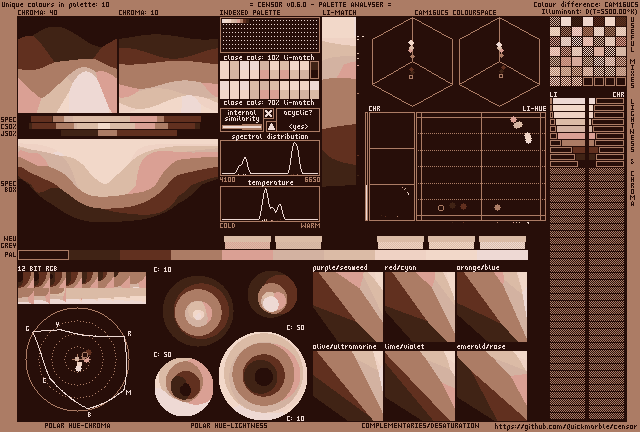Click the '12 BIT RGB' label
The image size is (640, 432).
tap(38, 268)
